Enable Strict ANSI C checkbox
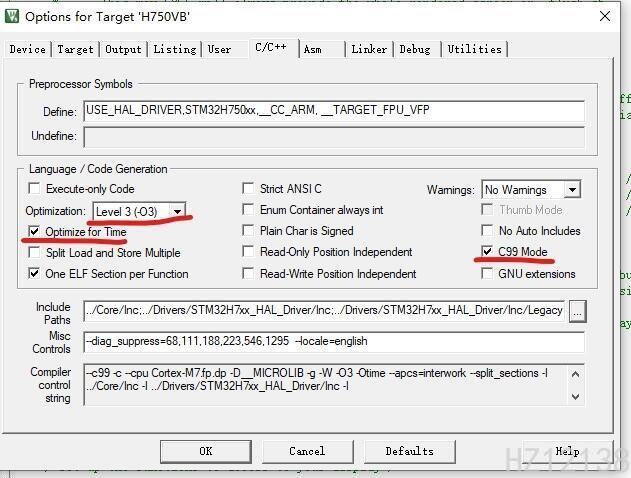Viewport: 631px width, 478px height. (x=248, y=188)
